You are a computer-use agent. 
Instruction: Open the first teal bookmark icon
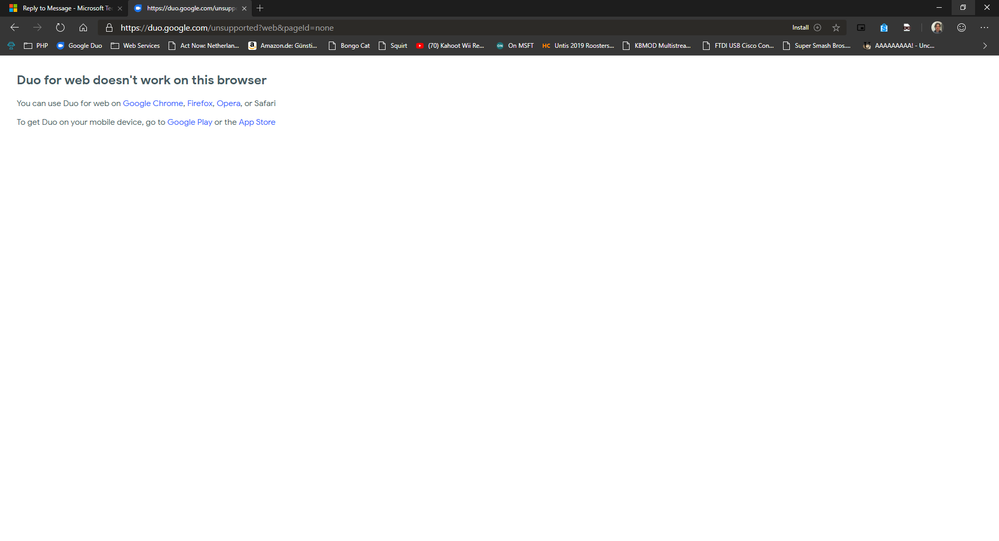tap(11, 46)
